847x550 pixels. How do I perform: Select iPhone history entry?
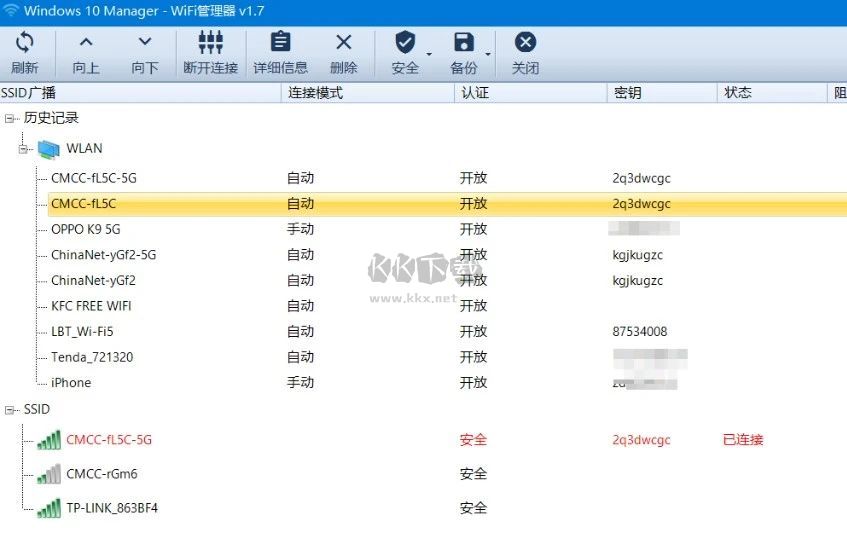tap(71, 383)
